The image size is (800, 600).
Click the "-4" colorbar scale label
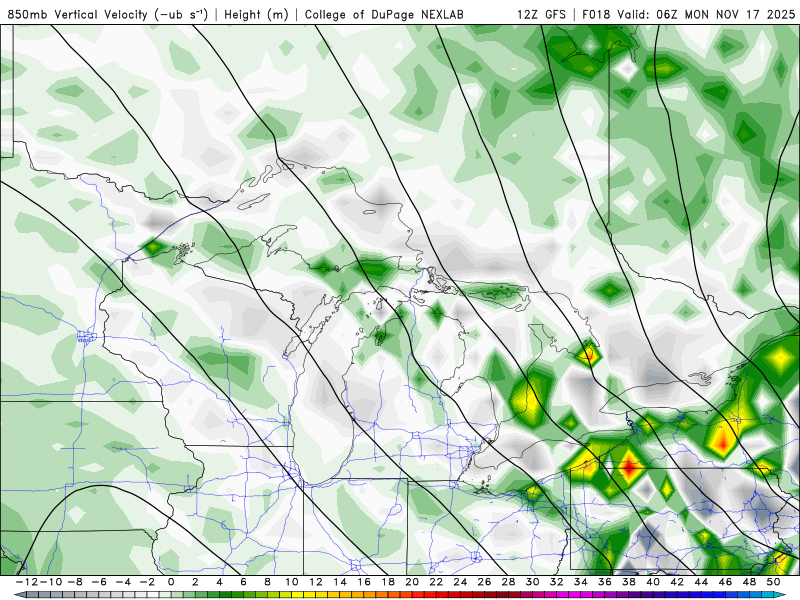pyautogui.click(x=123, y=582)
